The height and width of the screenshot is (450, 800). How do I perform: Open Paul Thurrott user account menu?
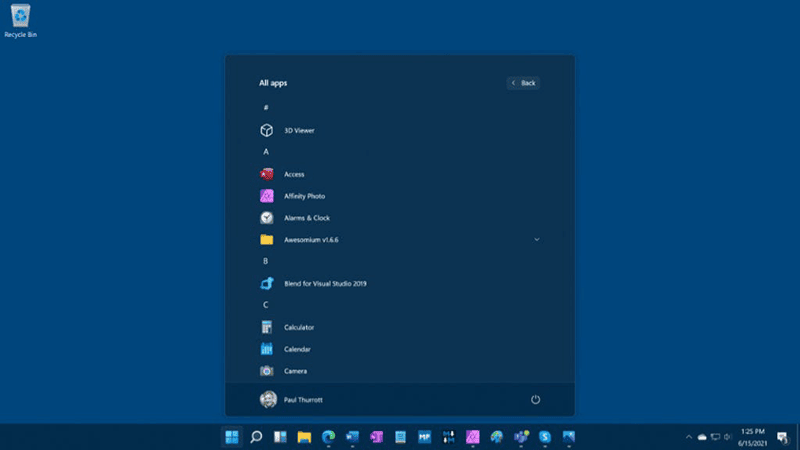click(291, 399)
